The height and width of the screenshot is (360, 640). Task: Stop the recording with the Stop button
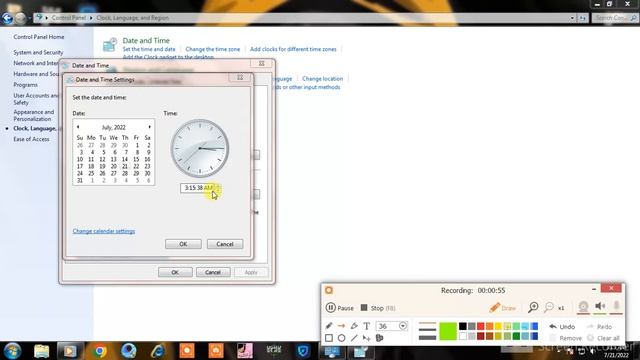click(378, 308)
